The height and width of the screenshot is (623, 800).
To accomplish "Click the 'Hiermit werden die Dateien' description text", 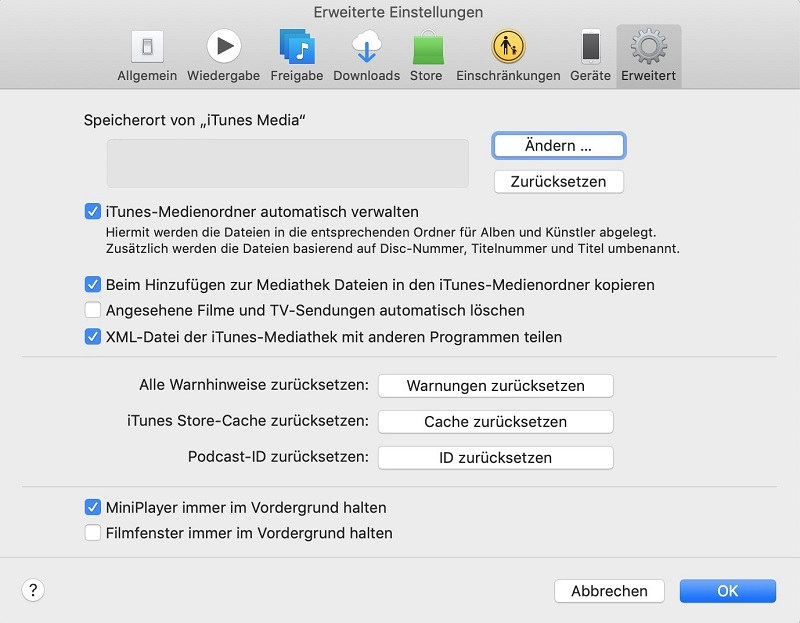I will tap(393, 240).
